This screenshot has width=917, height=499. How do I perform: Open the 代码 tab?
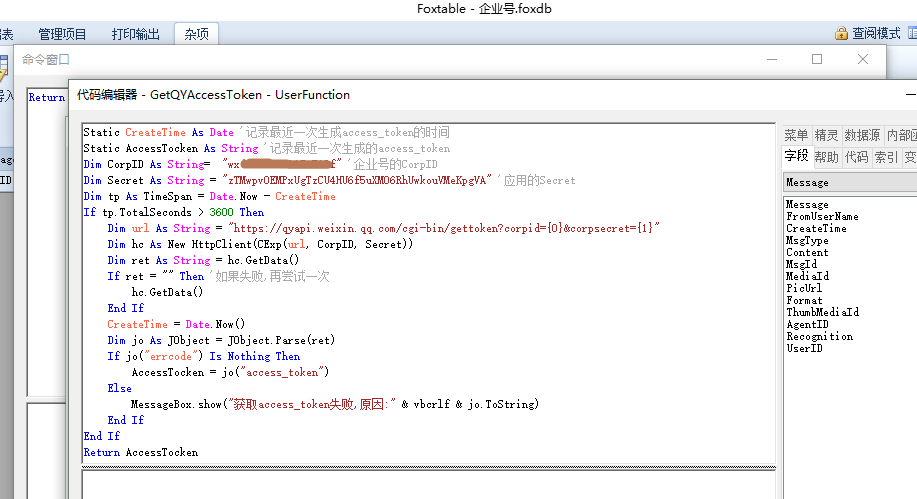click(856, 157)
